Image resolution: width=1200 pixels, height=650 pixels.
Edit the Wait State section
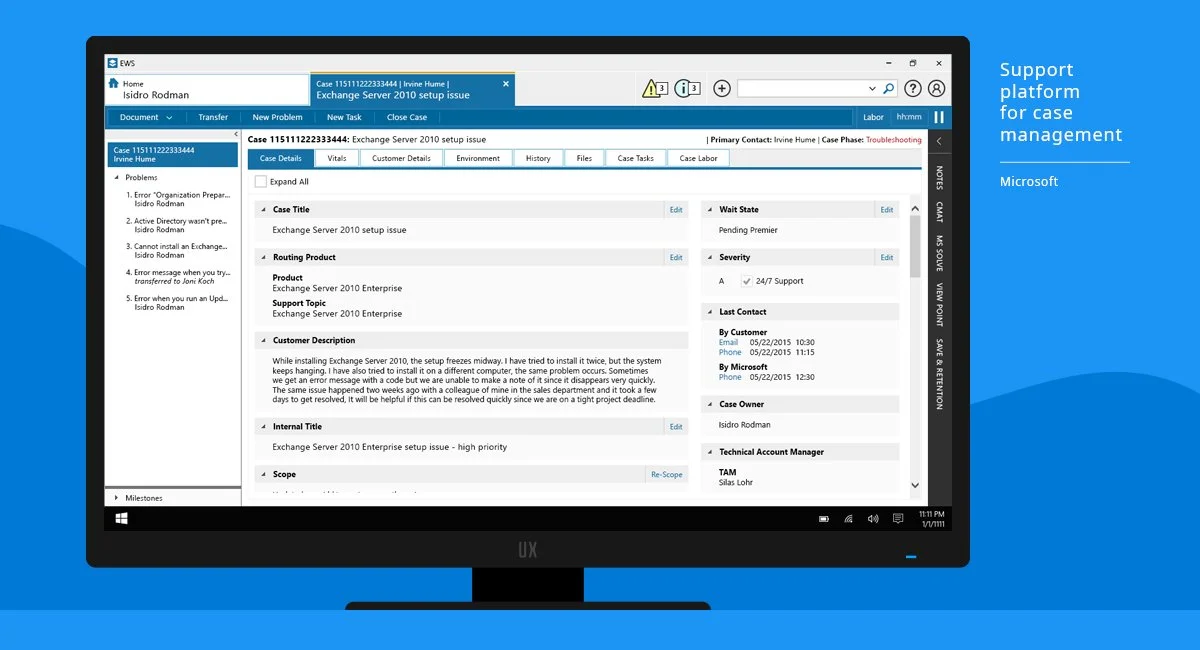pyautogui.click(x=886, y=210)
